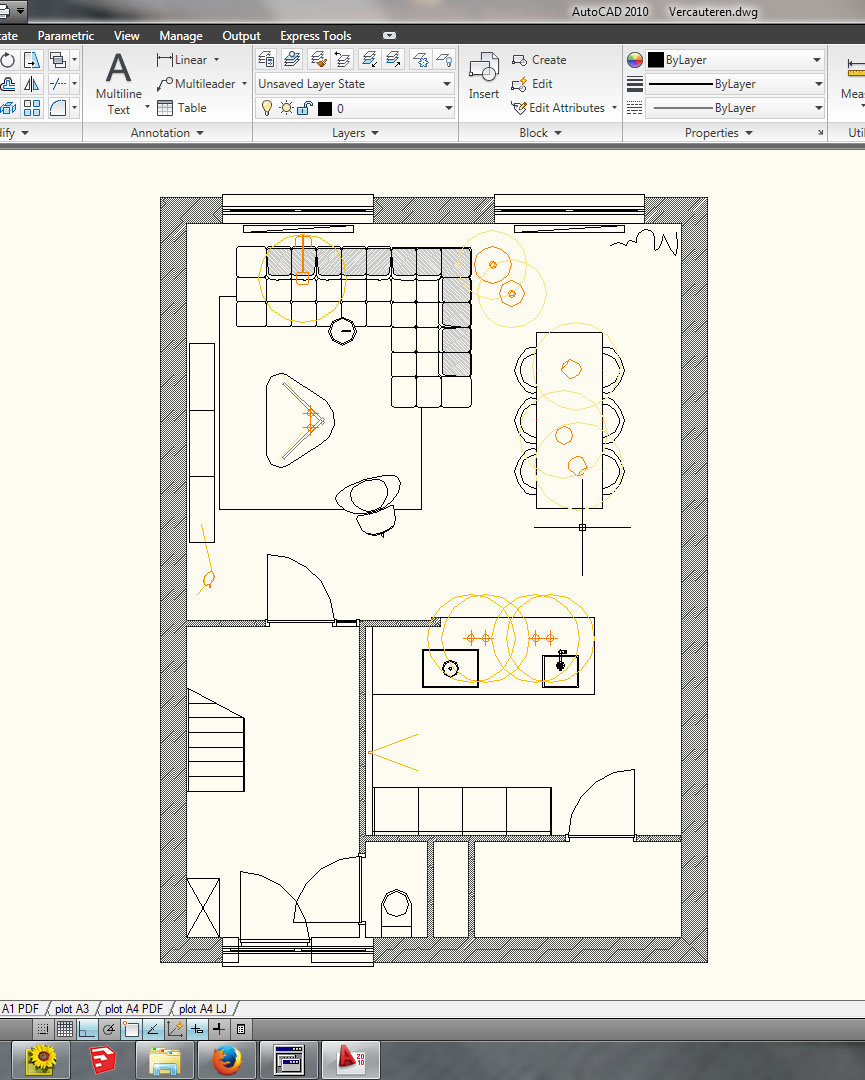
Task: Switch to the plot A4 PDF layout tab
Action: click(x=134, y=1008)
